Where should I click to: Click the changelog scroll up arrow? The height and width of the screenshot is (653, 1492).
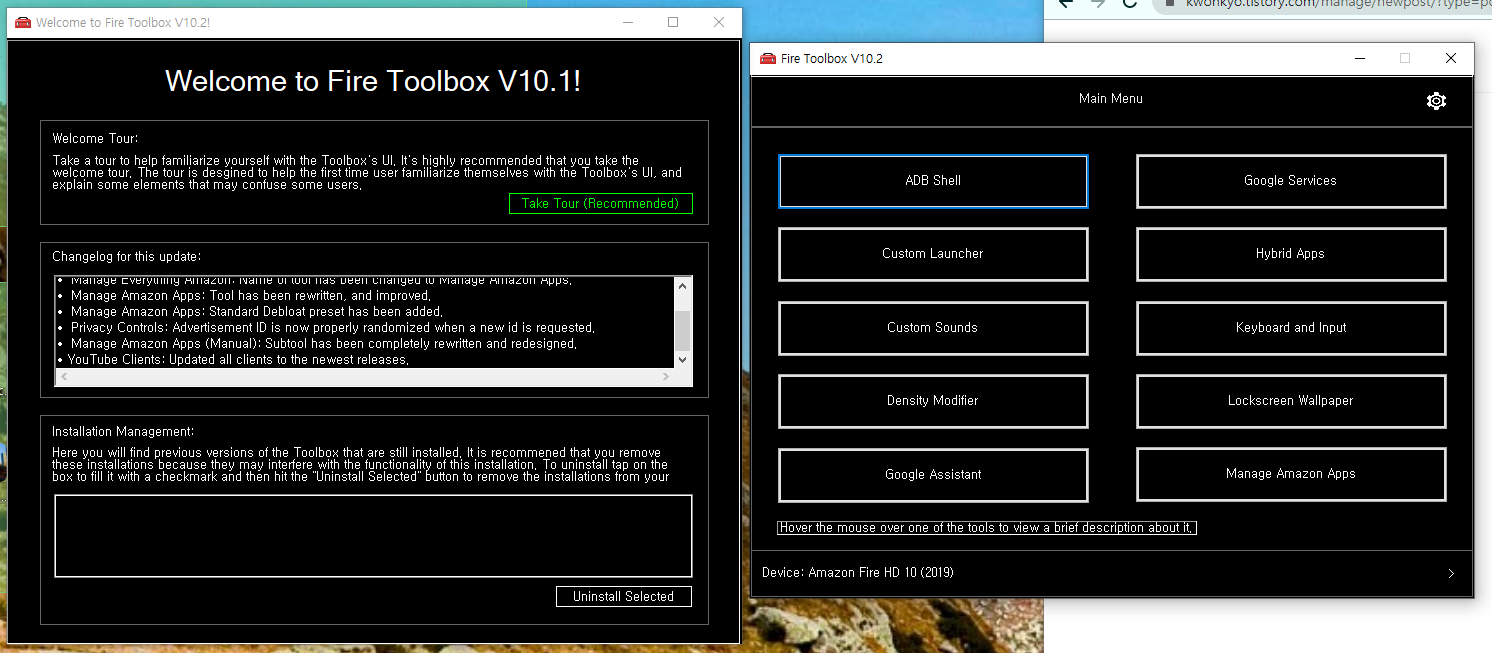point(682,286)
